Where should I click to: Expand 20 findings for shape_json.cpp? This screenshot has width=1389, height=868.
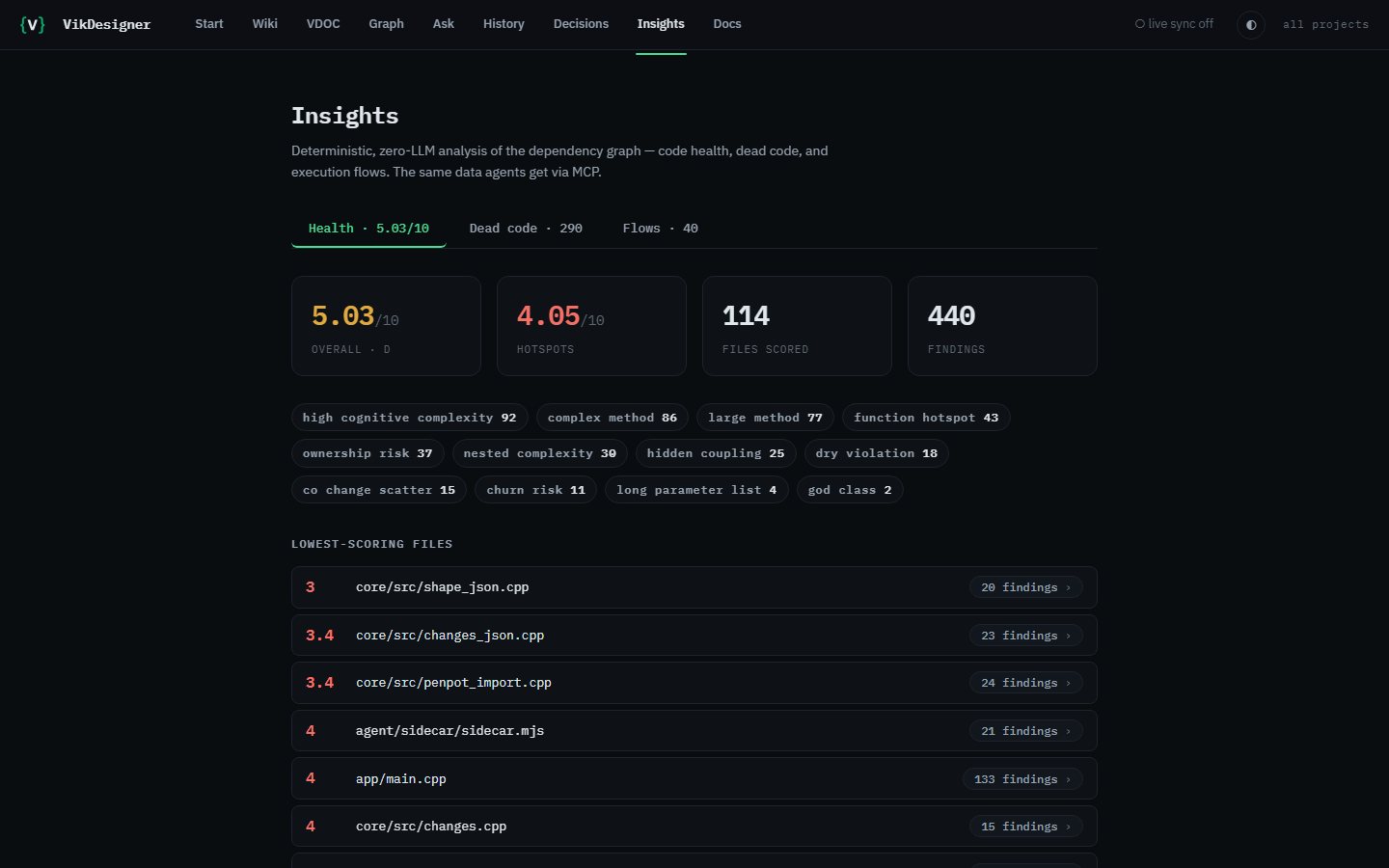[x=1025, y=587]
